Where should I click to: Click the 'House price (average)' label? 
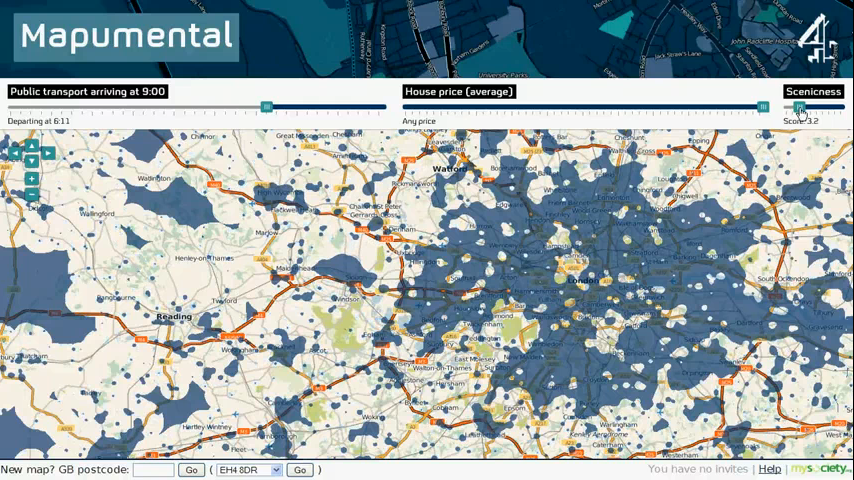pos(459,92)
